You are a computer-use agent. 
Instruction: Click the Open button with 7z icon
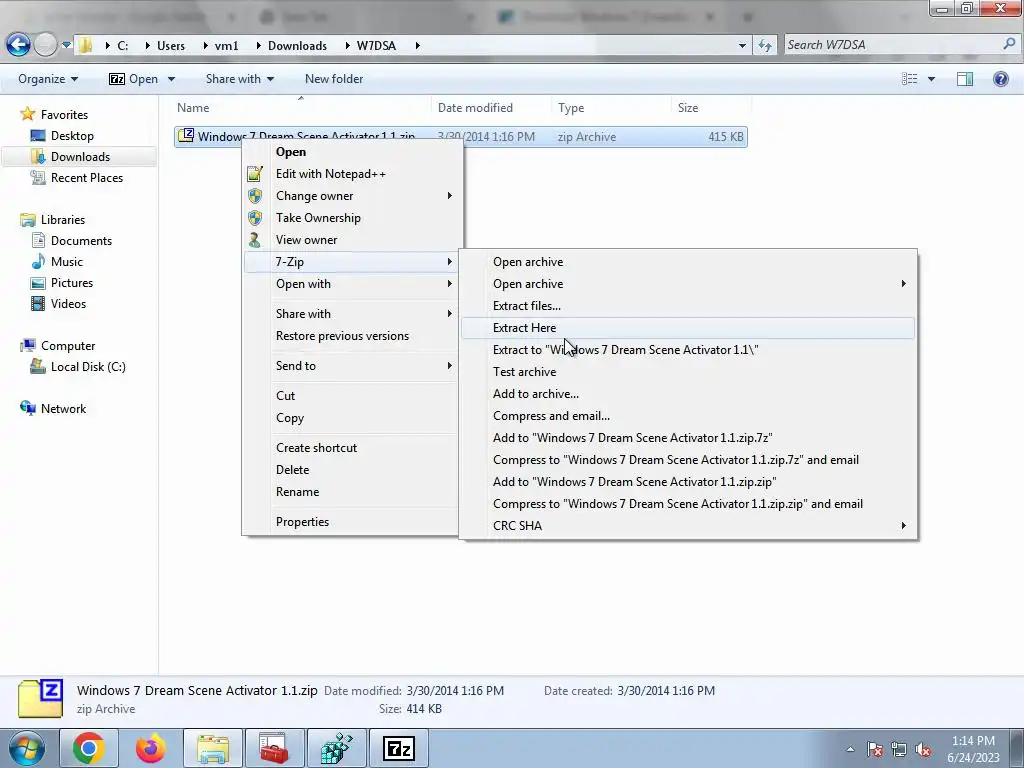pyautogui.click(x=133, y=79)
